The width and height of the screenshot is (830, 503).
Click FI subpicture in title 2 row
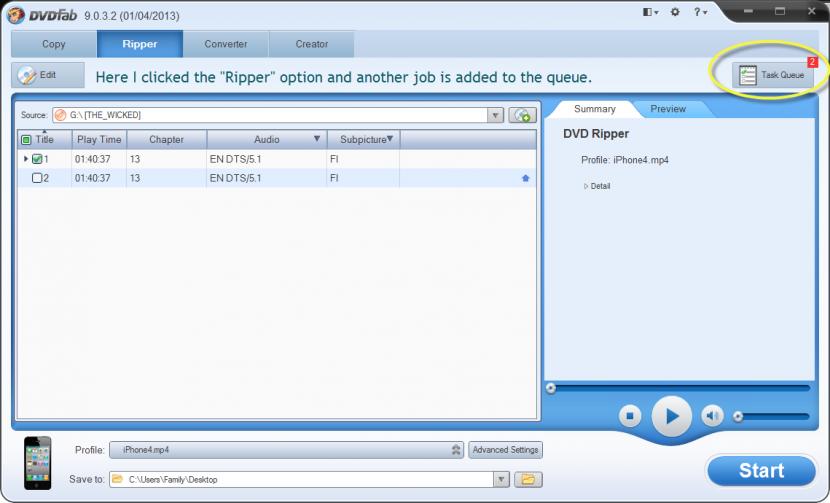point(334,178)
